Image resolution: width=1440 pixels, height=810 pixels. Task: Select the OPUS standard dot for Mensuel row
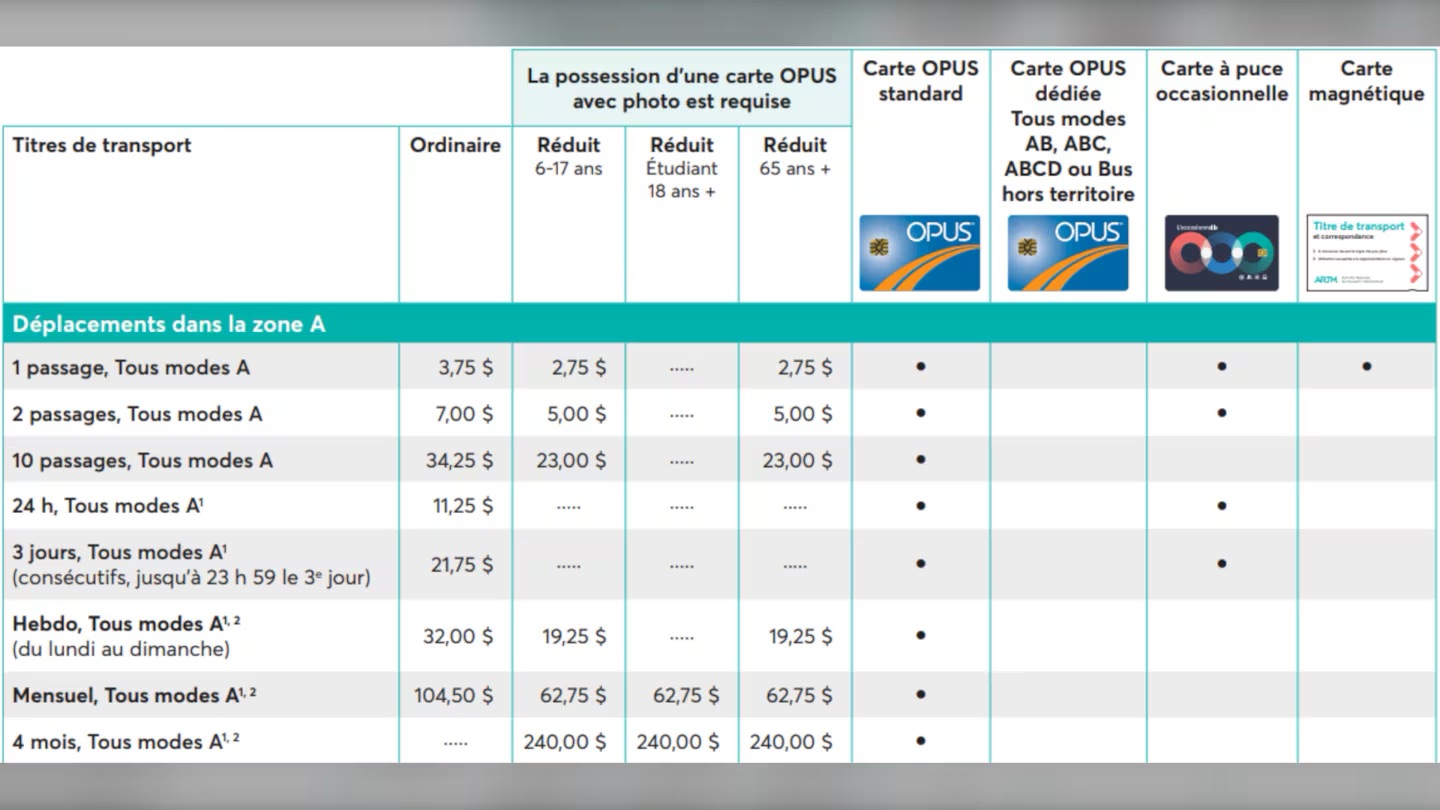[x=920, y=695]
